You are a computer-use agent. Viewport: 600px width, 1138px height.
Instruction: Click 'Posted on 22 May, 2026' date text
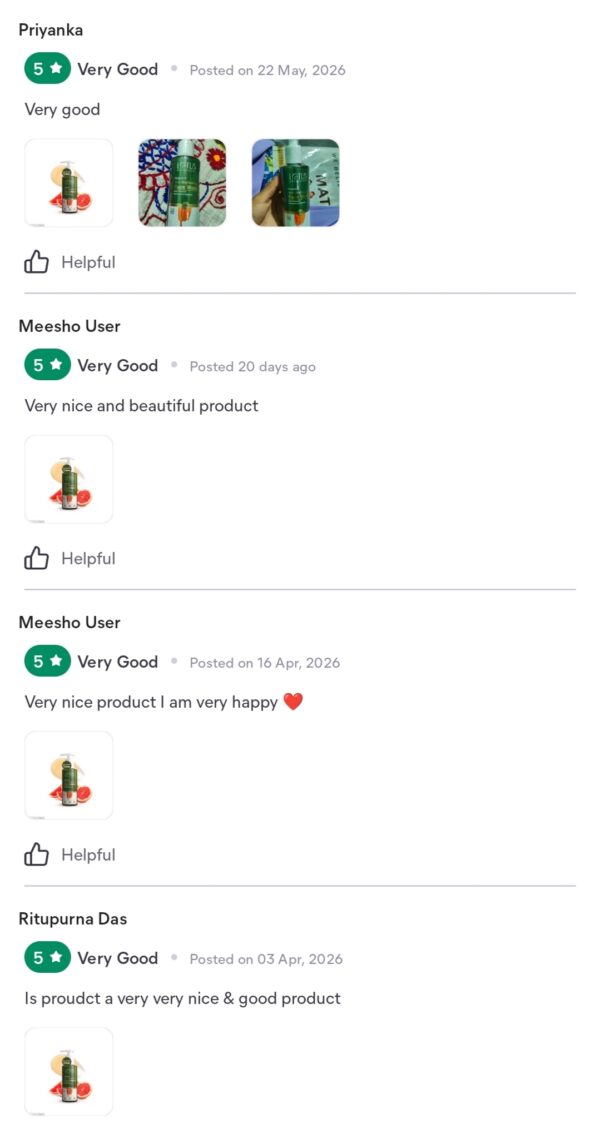(x=267, y=70)
